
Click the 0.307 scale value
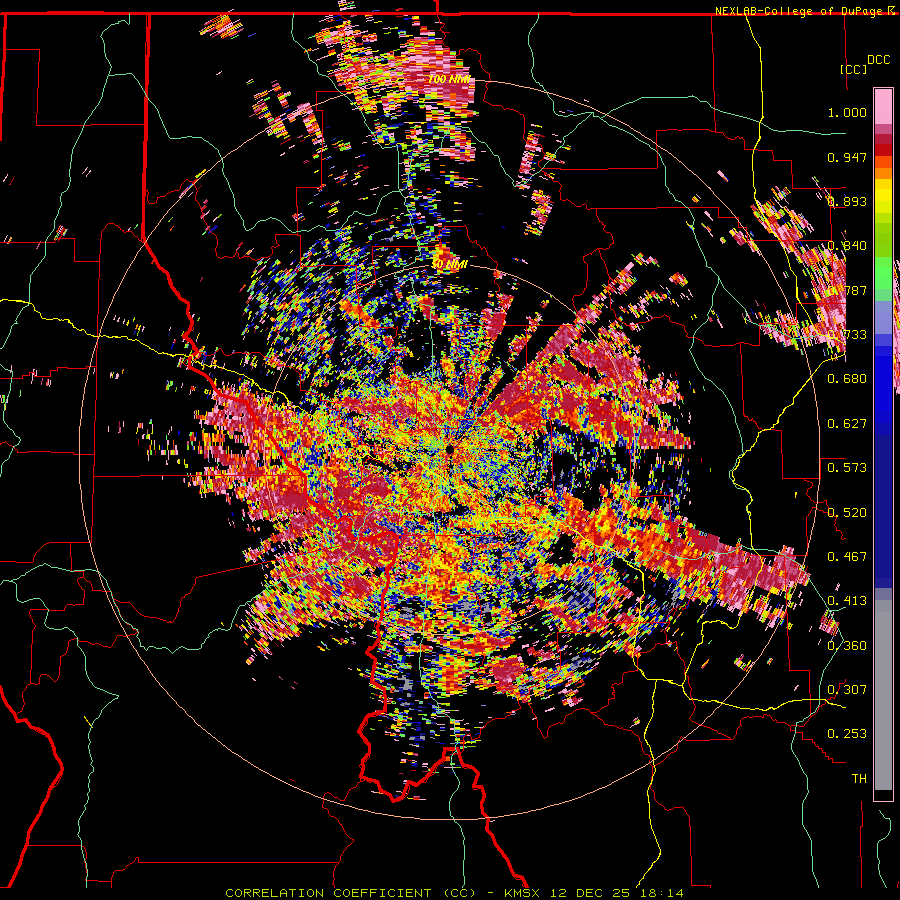click(x=847, y=690)
